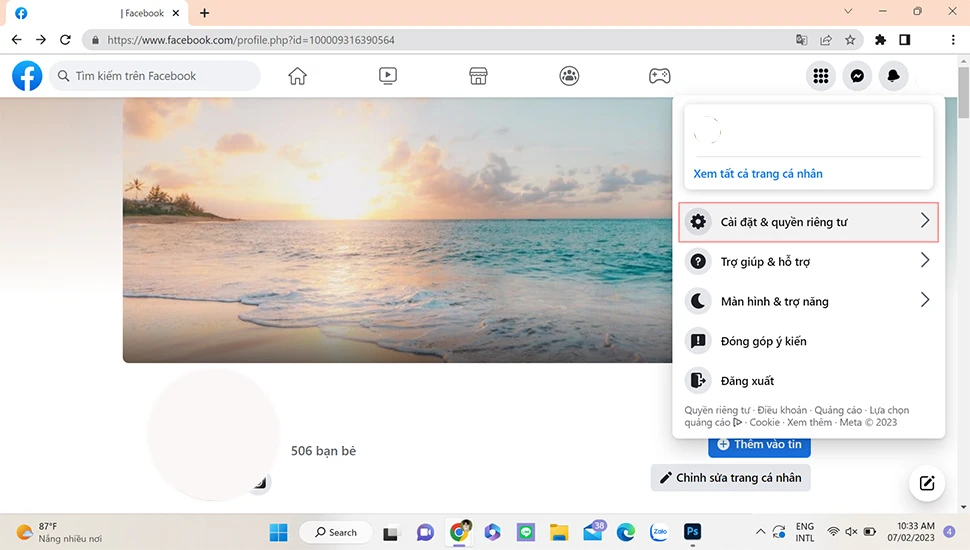Click the Thêm vào tin button
This screenshot has height=550, width=970.
[759, 445]
